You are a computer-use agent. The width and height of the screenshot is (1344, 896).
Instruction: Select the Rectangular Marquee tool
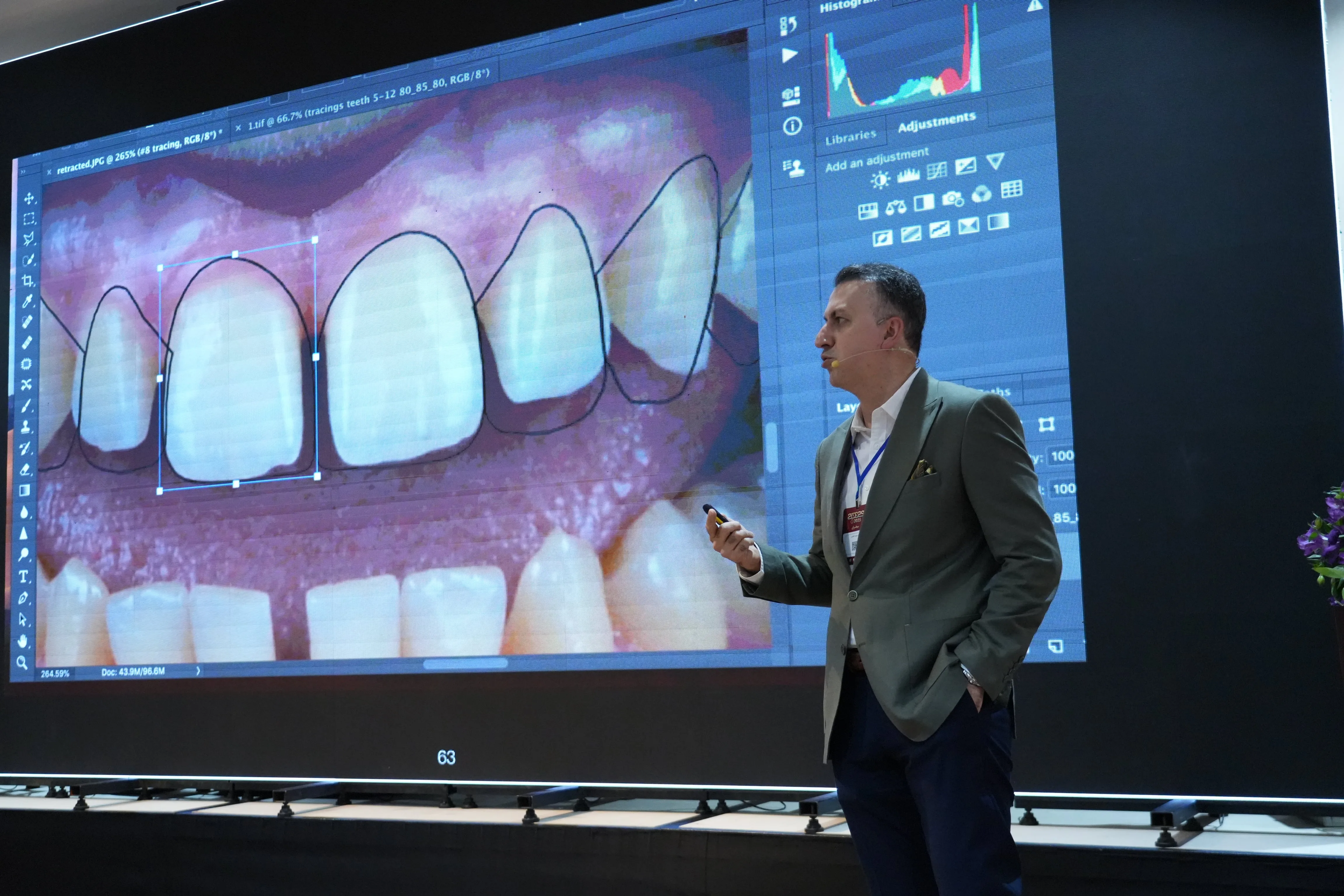coord(29,219)
